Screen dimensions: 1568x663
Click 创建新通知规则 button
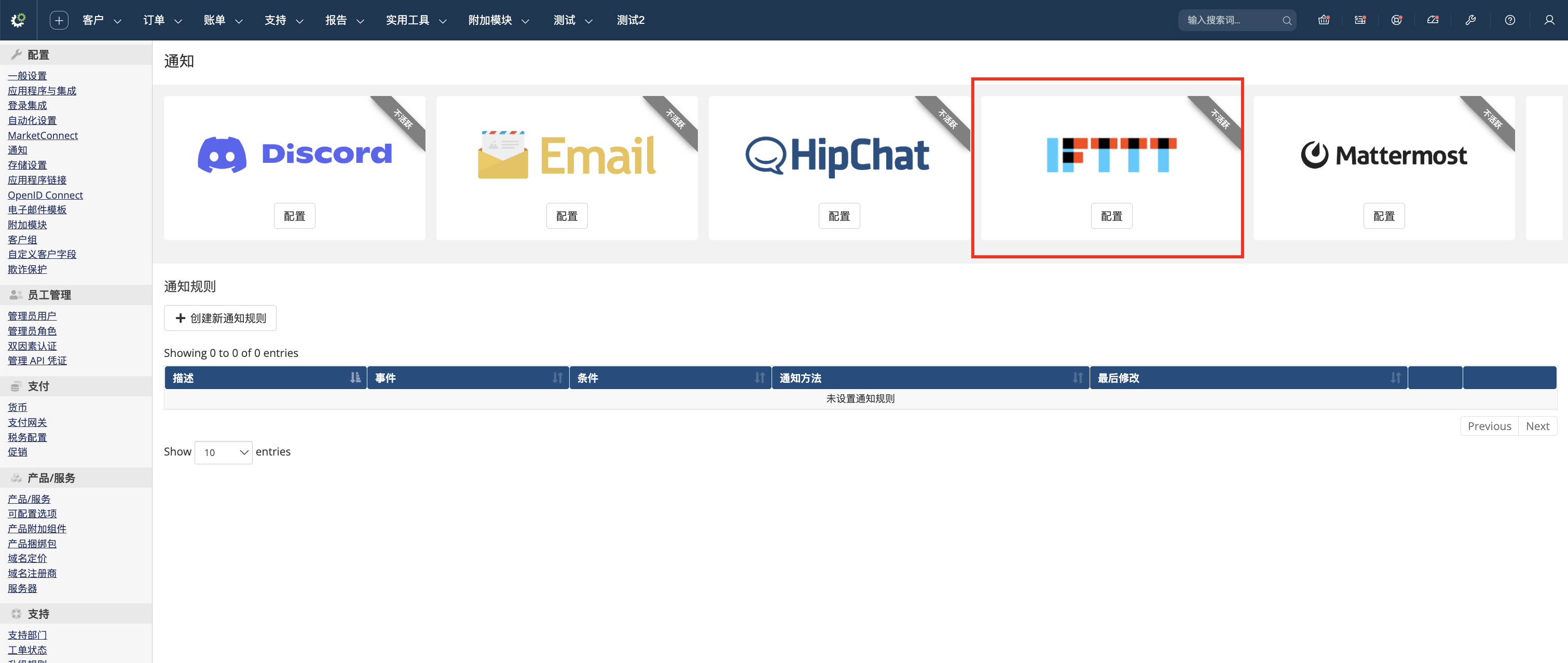pyautogui.click(x=220, y=319)
